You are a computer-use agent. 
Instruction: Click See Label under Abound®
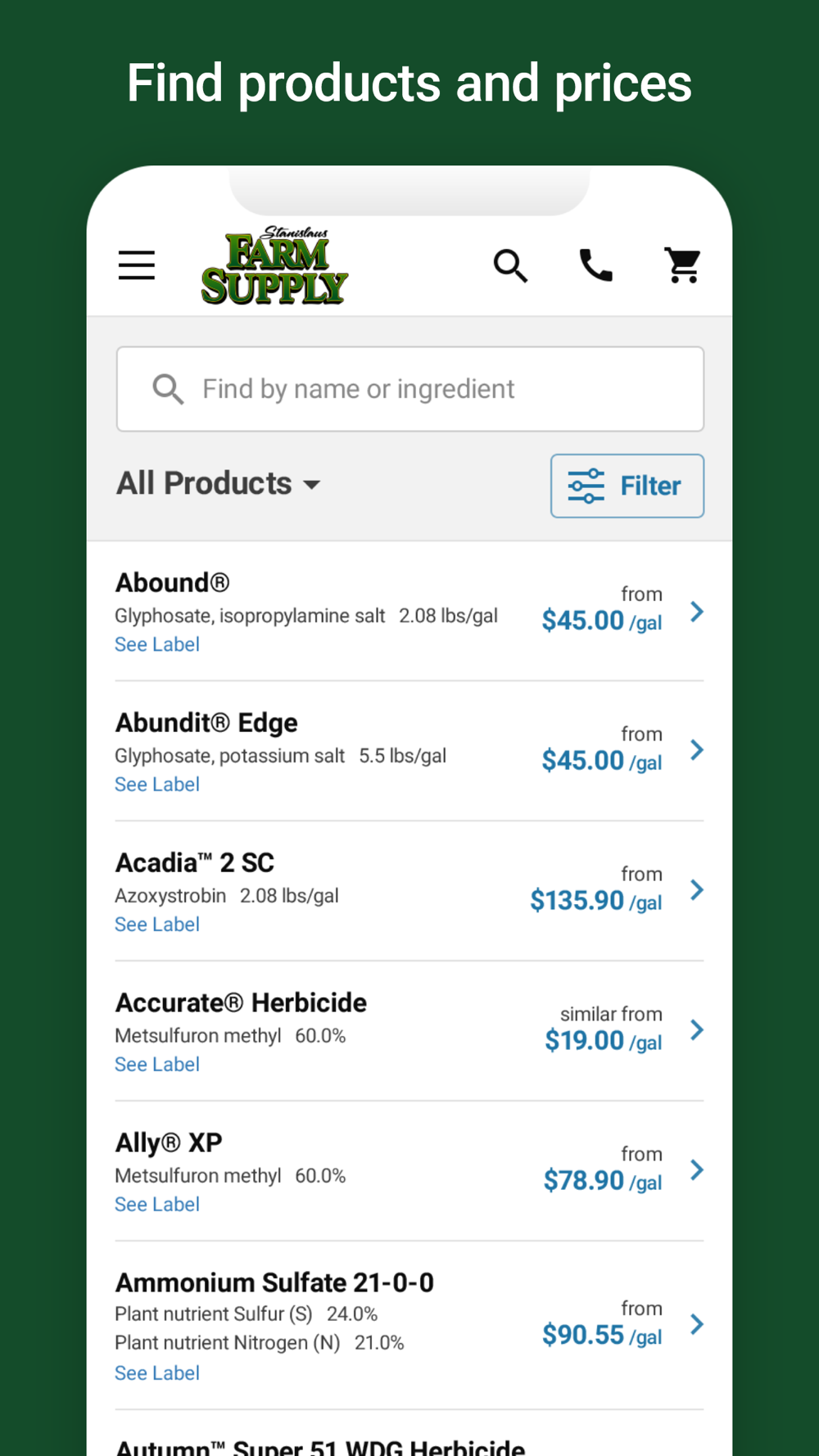point(157,644)
